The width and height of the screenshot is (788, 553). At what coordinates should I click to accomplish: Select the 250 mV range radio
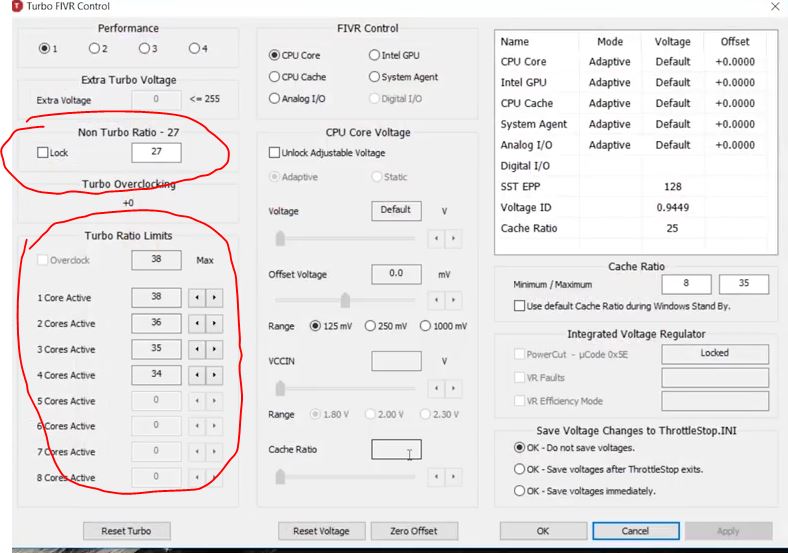[x=370, y=326]
